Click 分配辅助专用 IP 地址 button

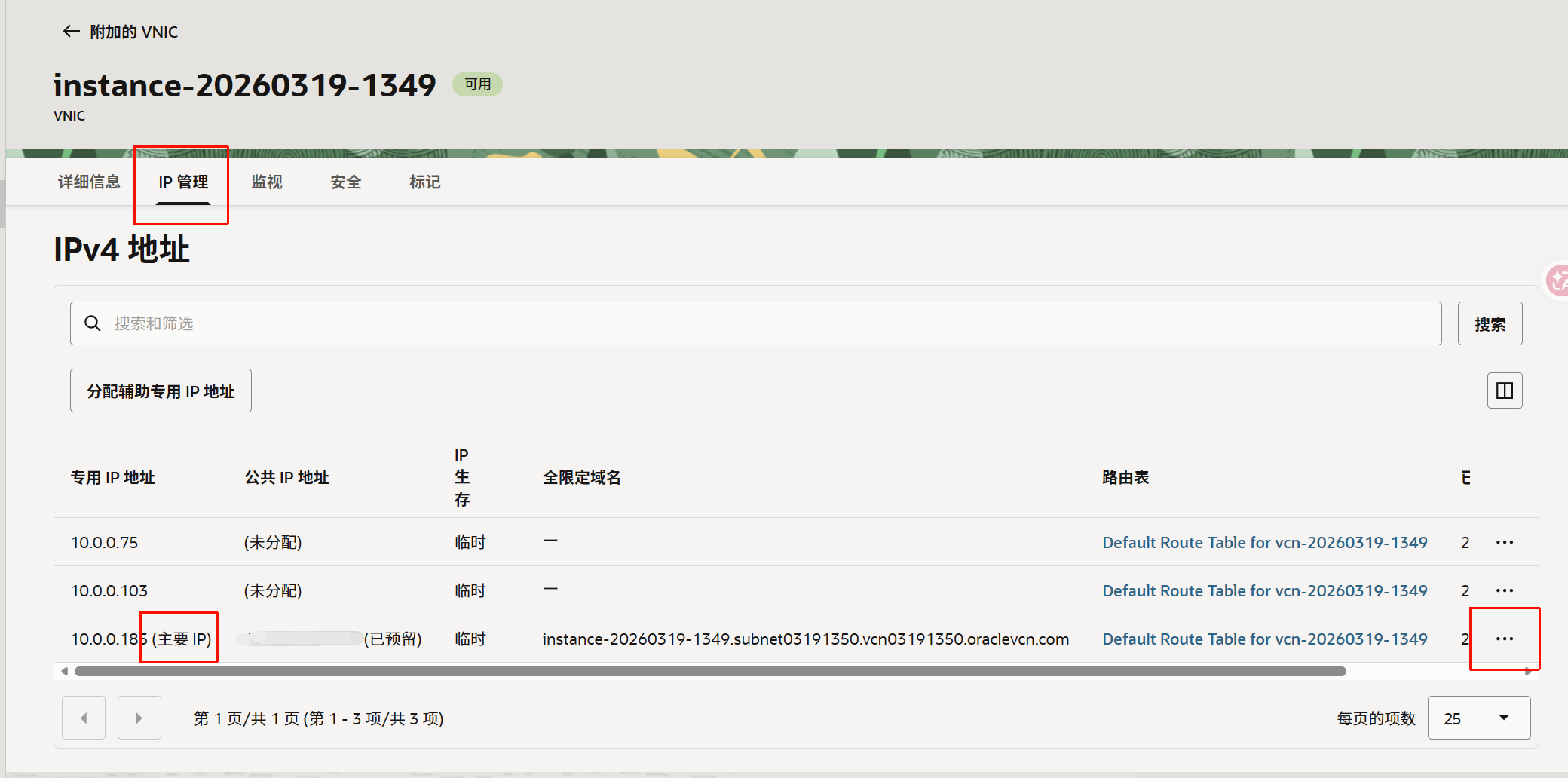(161, 391)
